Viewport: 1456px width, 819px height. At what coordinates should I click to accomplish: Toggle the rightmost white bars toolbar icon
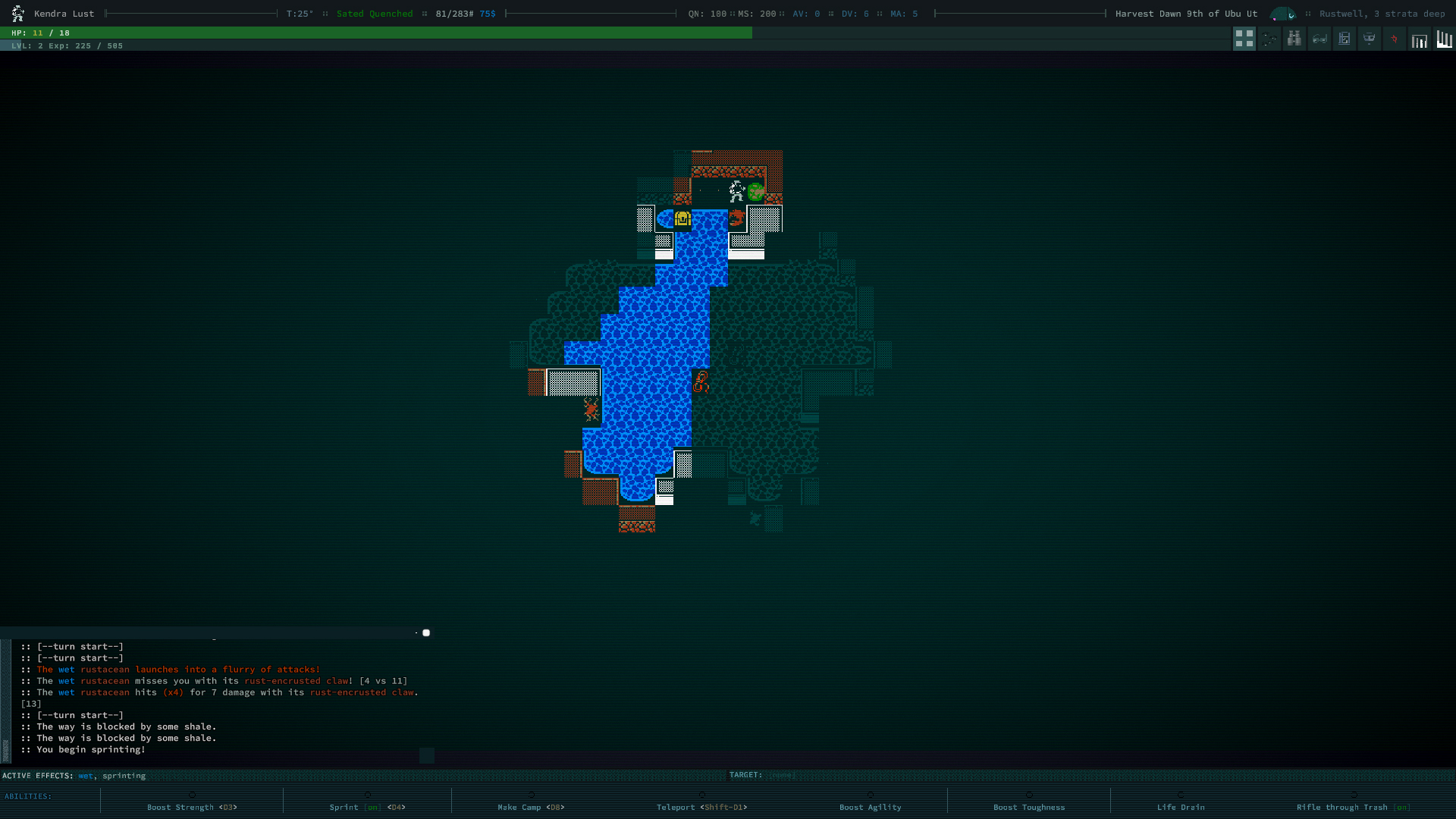tap(1444, 39)
